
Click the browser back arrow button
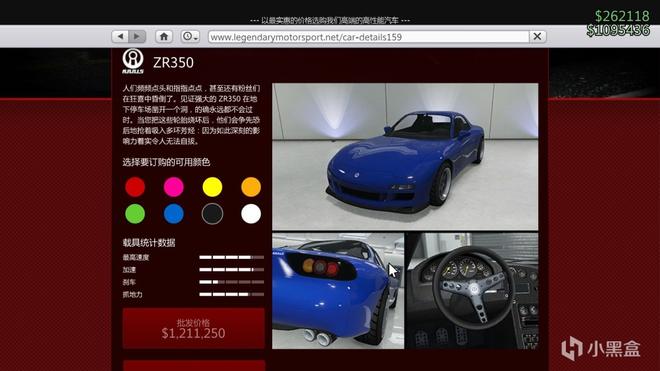[x=120, y=37]
